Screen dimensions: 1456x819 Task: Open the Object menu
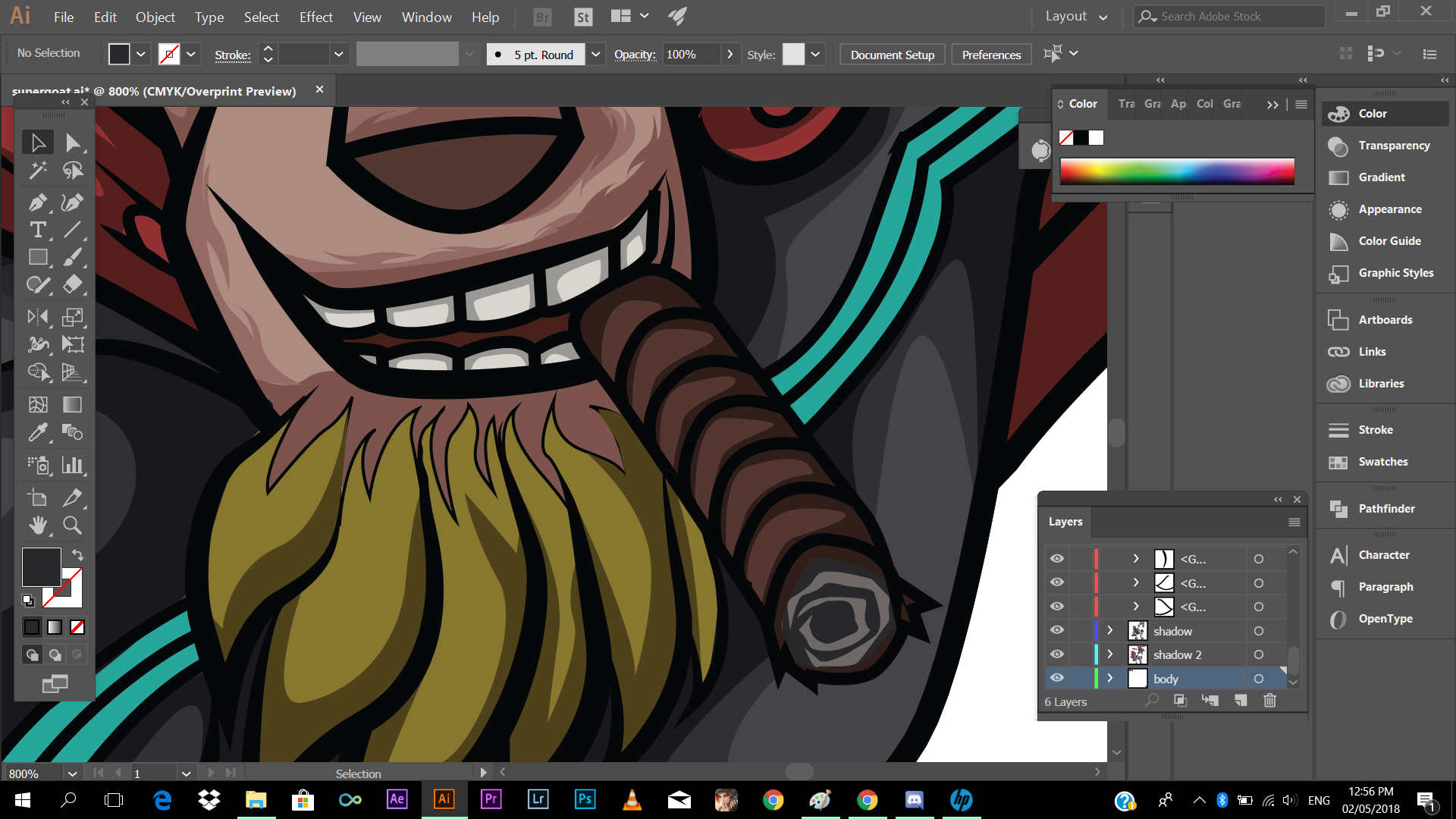click(x=155, y=17)
